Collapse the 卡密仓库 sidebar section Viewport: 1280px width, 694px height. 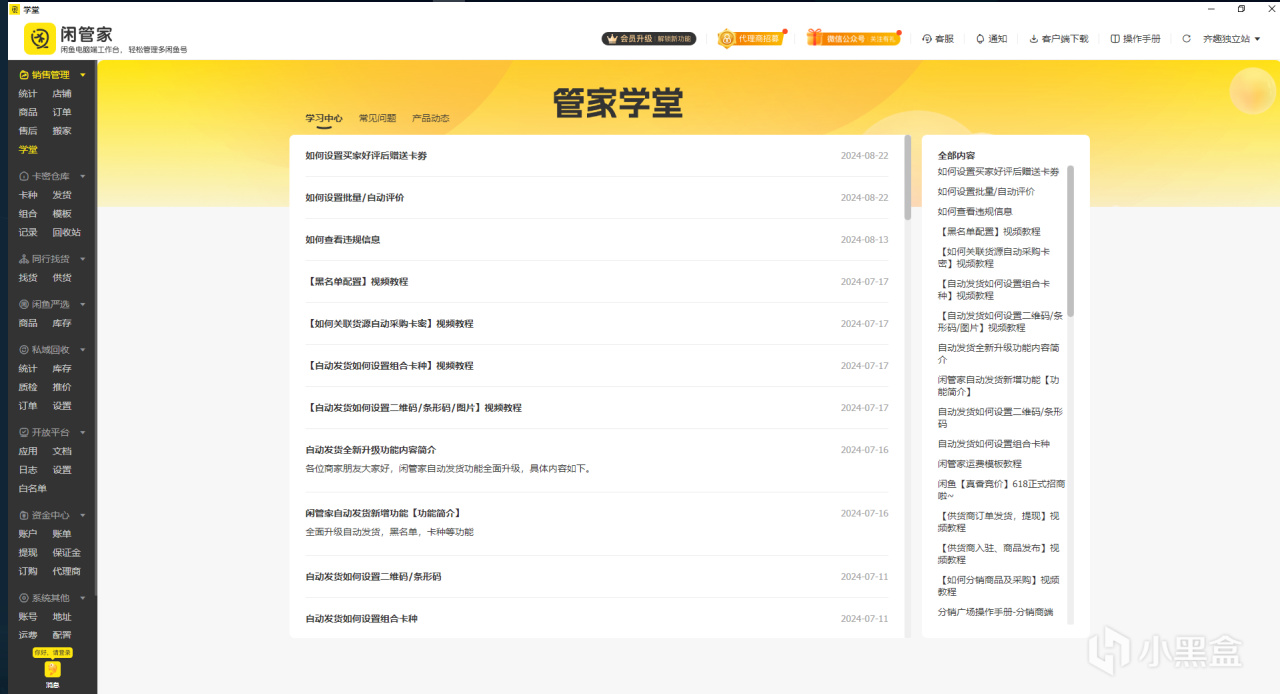coord(83,176)
